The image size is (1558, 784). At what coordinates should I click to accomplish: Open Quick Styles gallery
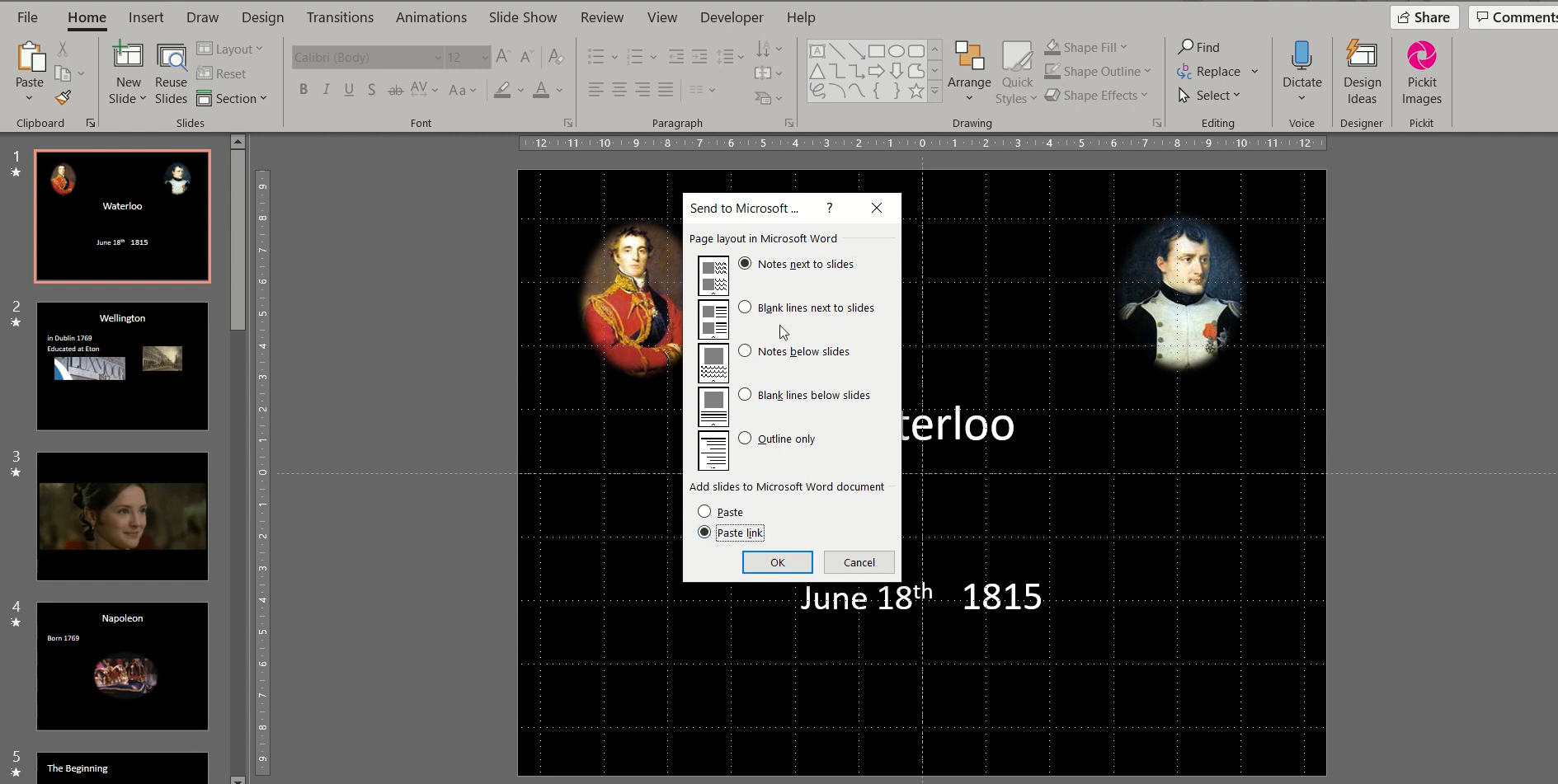1016,73
